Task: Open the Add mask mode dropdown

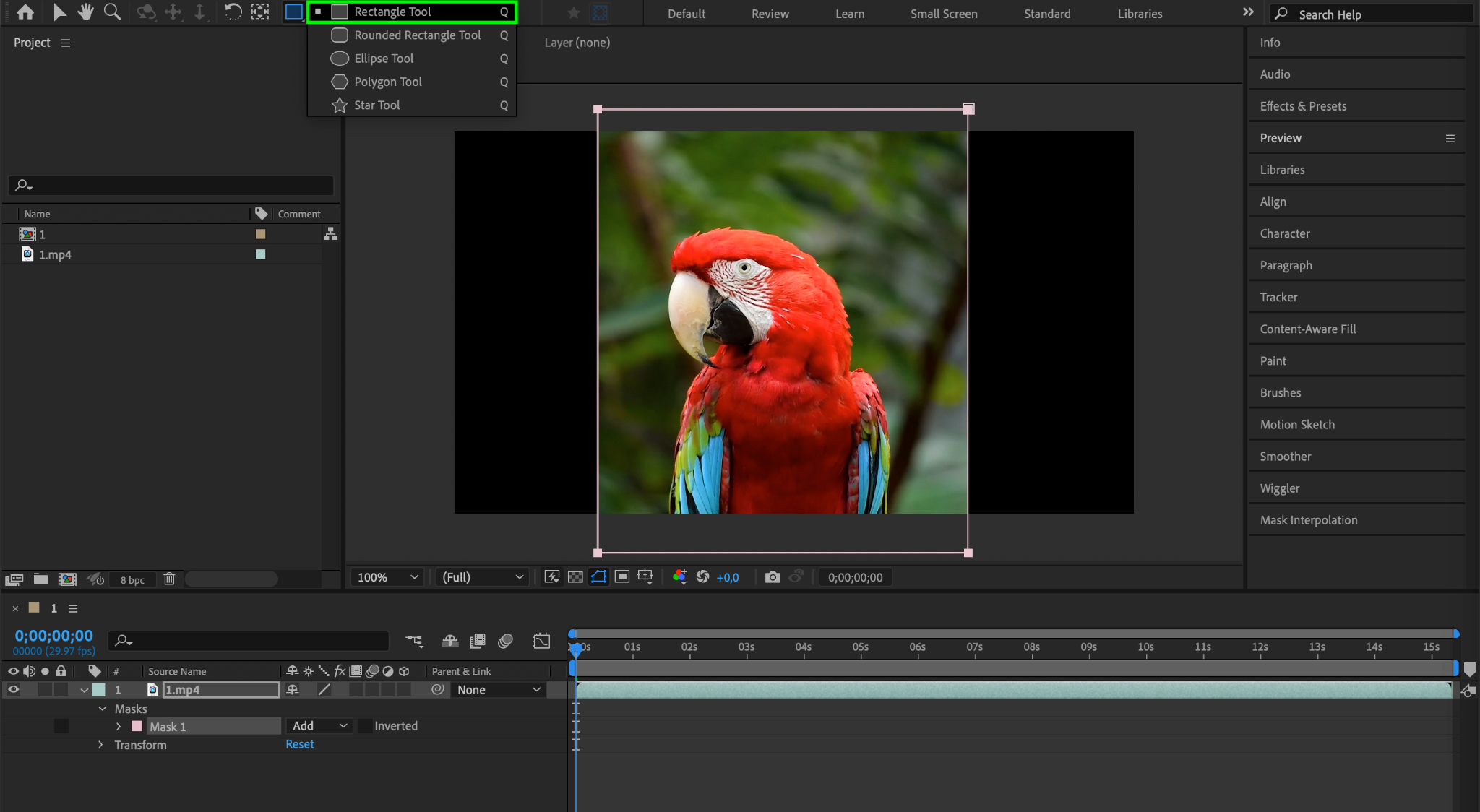Action: (x=319, y=726)
